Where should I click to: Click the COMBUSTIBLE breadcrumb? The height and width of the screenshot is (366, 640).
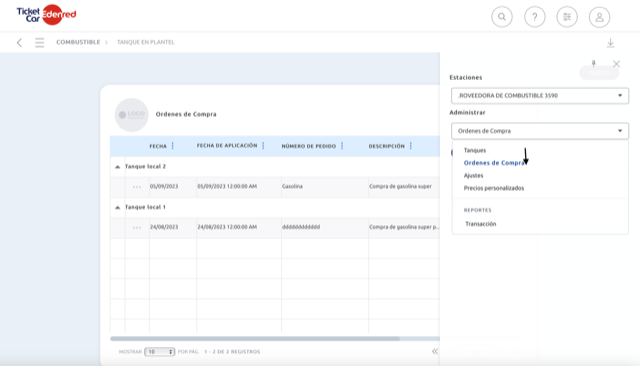click(78, 42)
